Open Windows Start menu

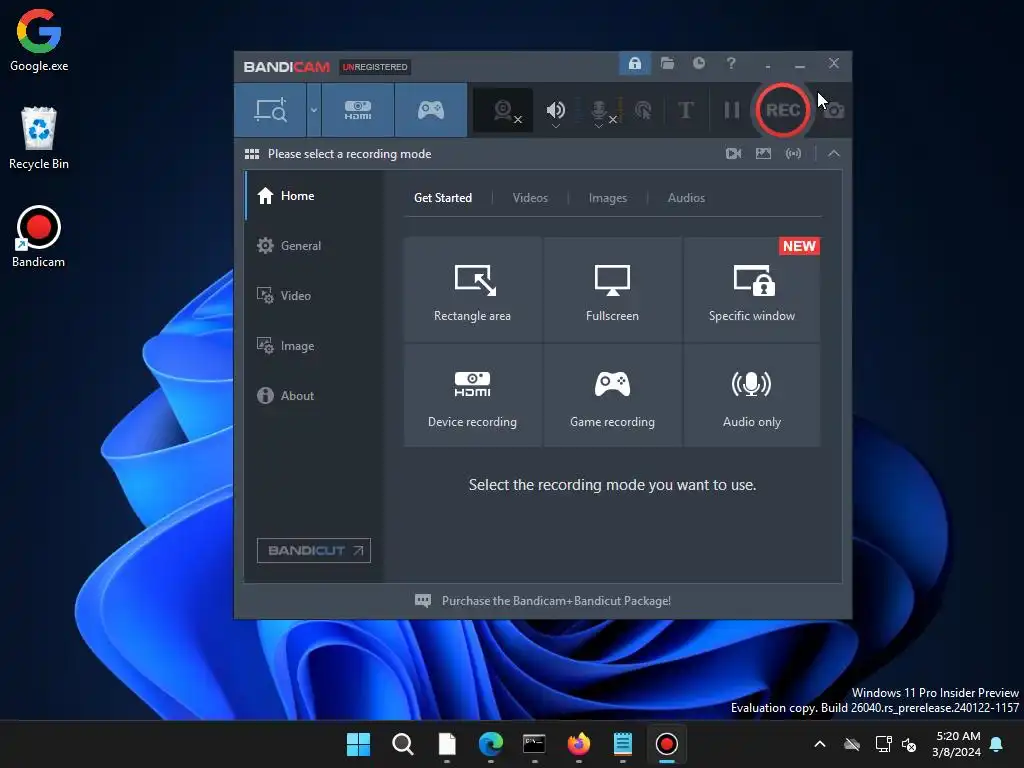click(358, 744)
